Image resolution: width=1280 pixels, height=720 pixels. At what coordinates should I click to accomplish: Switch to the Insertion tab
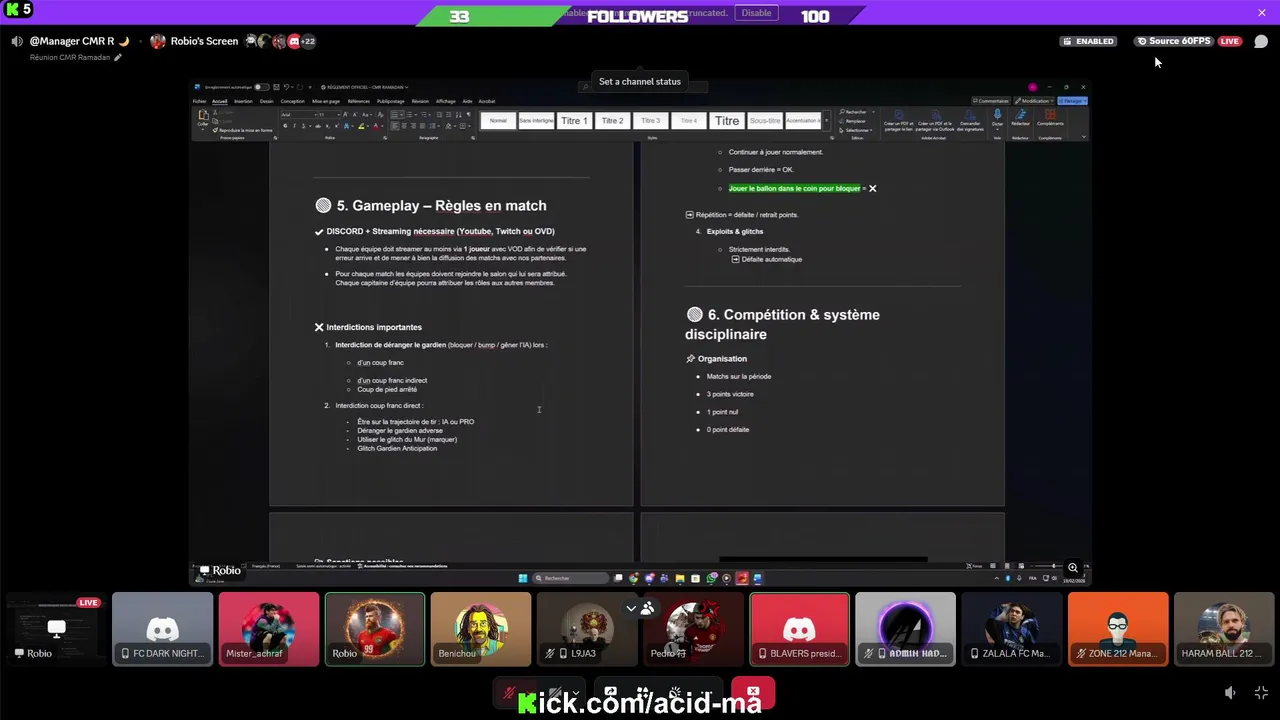[243, 101]
